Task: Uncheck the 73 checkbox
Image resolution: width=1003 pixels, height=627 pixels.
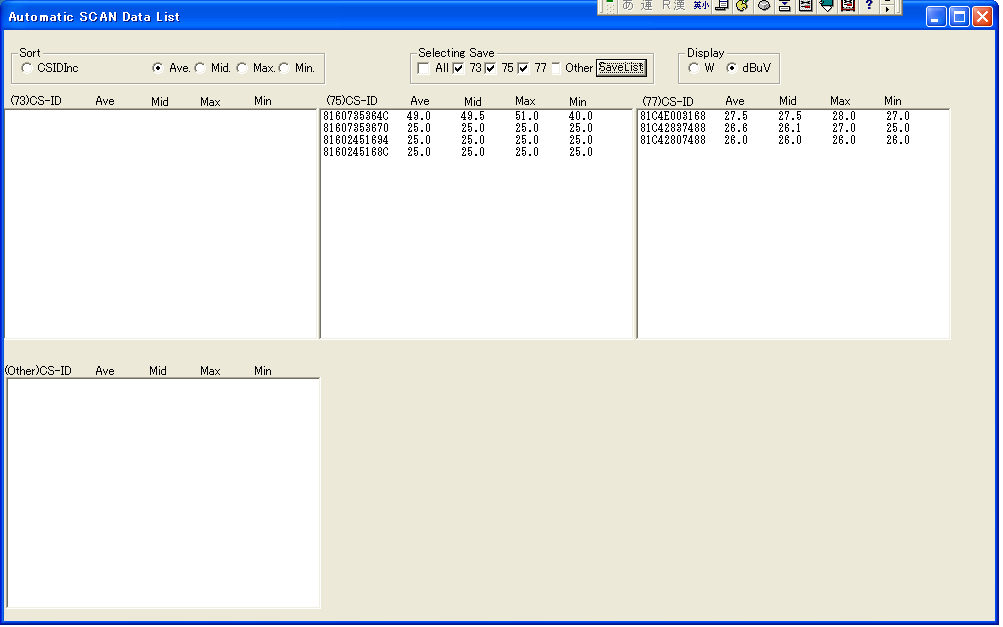Action: coord(458,68)
